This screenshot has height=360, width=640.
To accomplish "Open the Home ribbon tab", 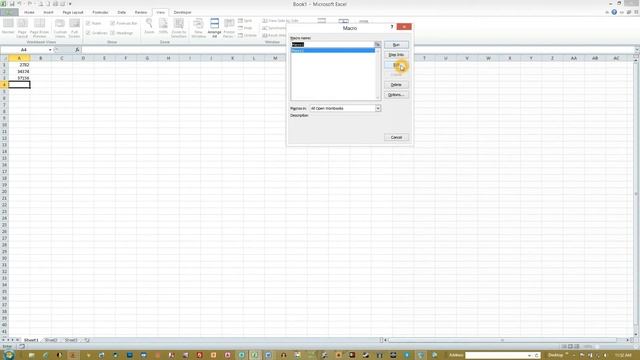I will click(x=29, y=12).
